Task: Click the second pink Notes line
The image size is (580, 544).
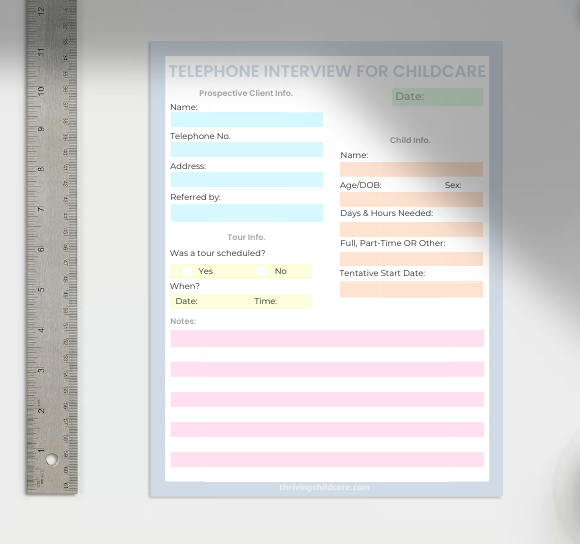Action: (x=327, y=369)
